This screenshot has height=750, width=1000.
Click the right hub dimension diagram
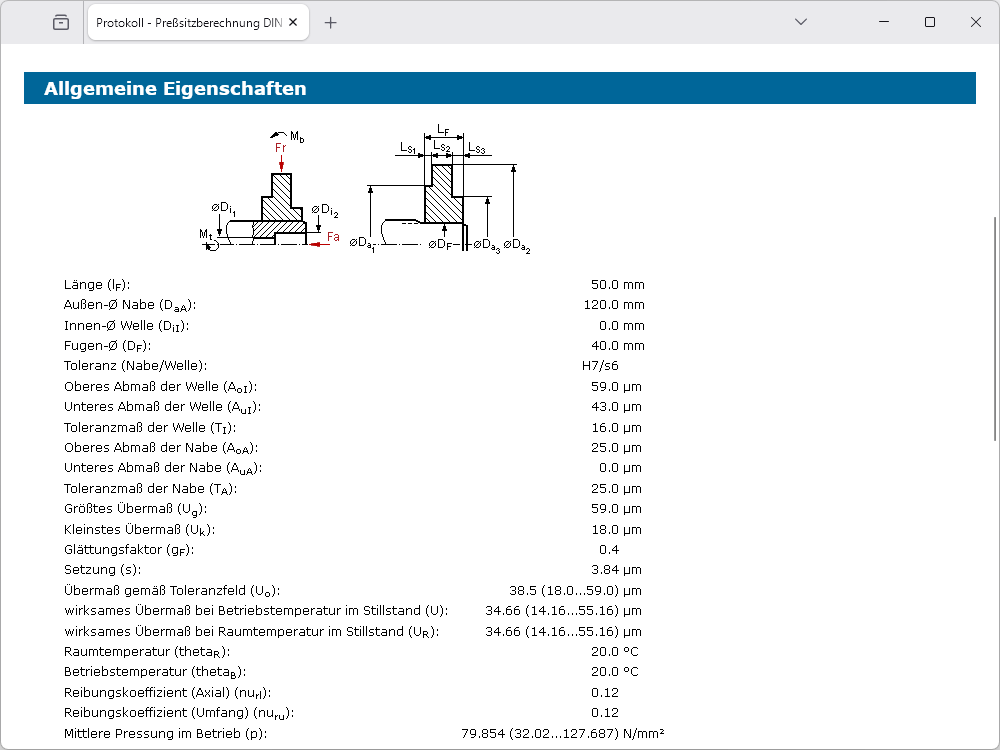pyautogui.click(x=440, y=195)
